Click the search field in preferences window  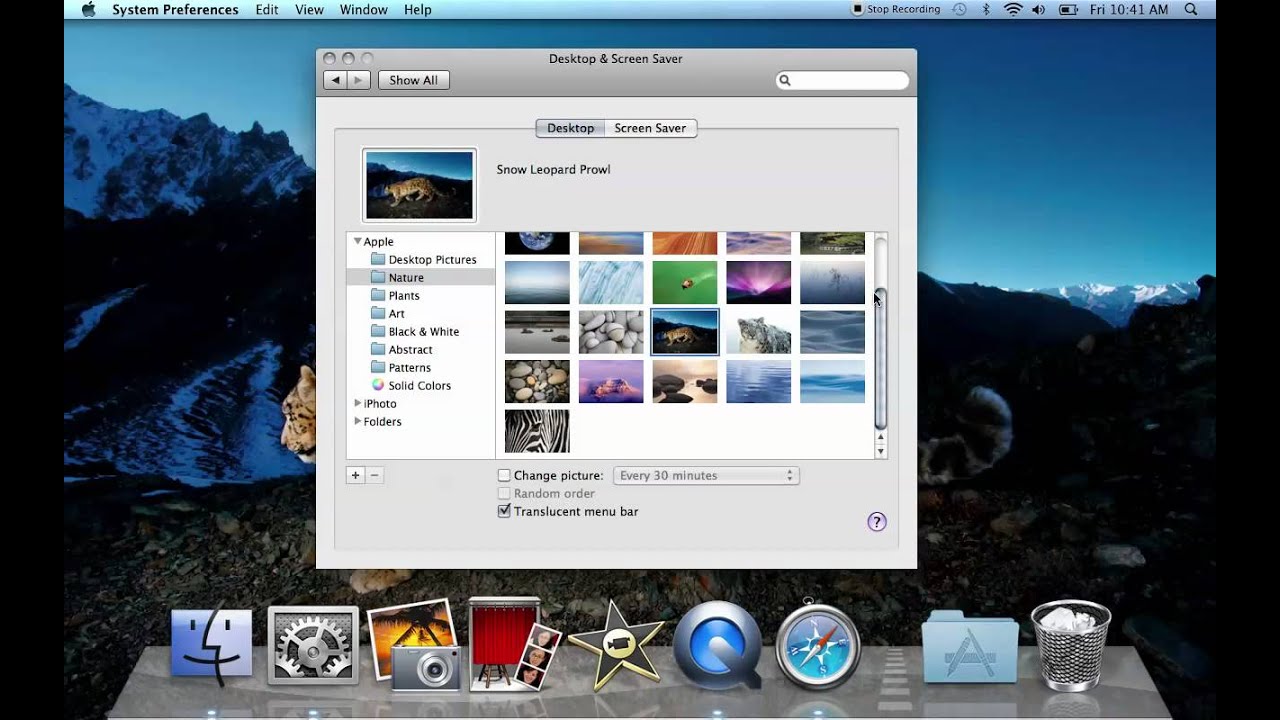[x=843, y=80]
